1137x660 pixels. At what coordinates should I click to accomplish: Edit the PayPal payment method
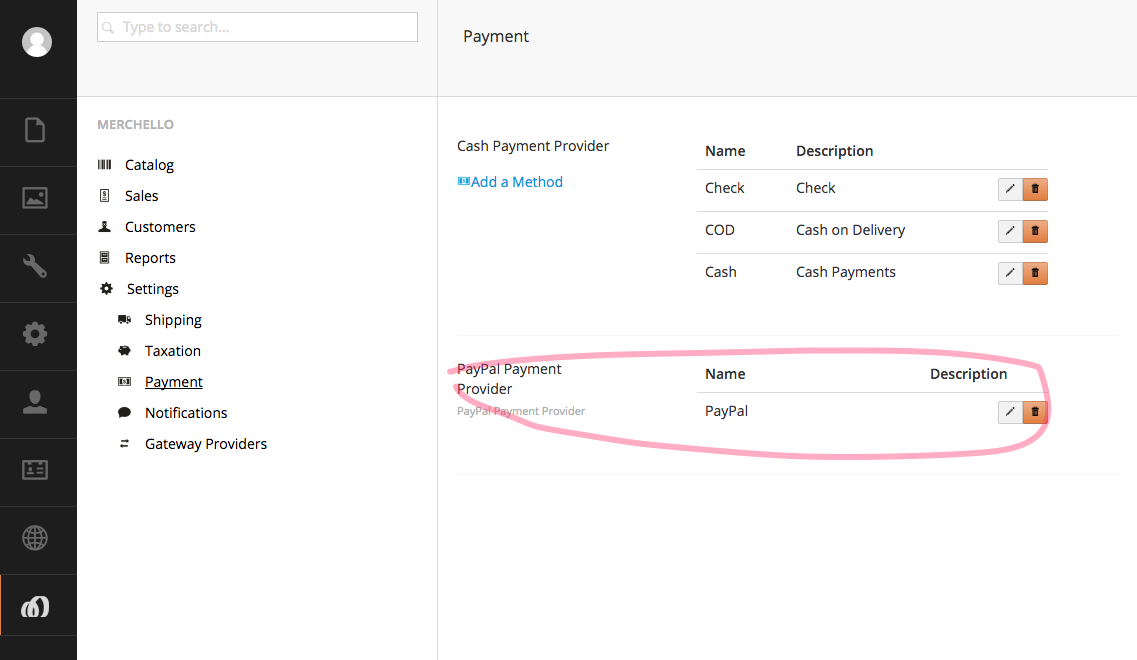tap(1010, 412)
